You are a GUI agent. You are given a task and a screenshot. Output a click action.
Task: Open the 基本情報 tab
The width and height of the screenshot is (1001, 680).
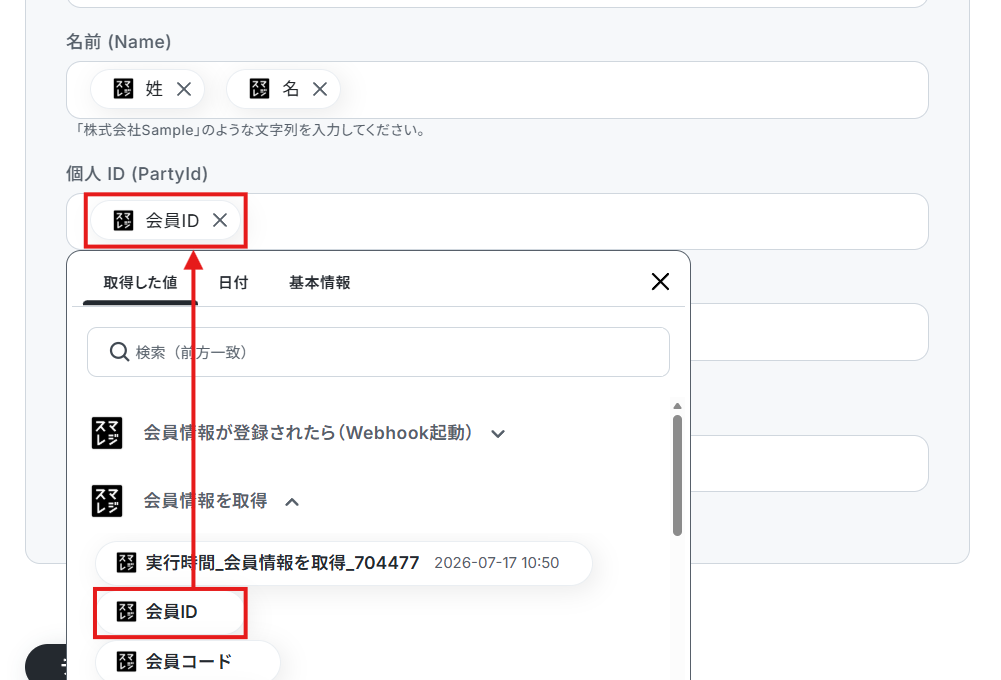tap(319, 283)
